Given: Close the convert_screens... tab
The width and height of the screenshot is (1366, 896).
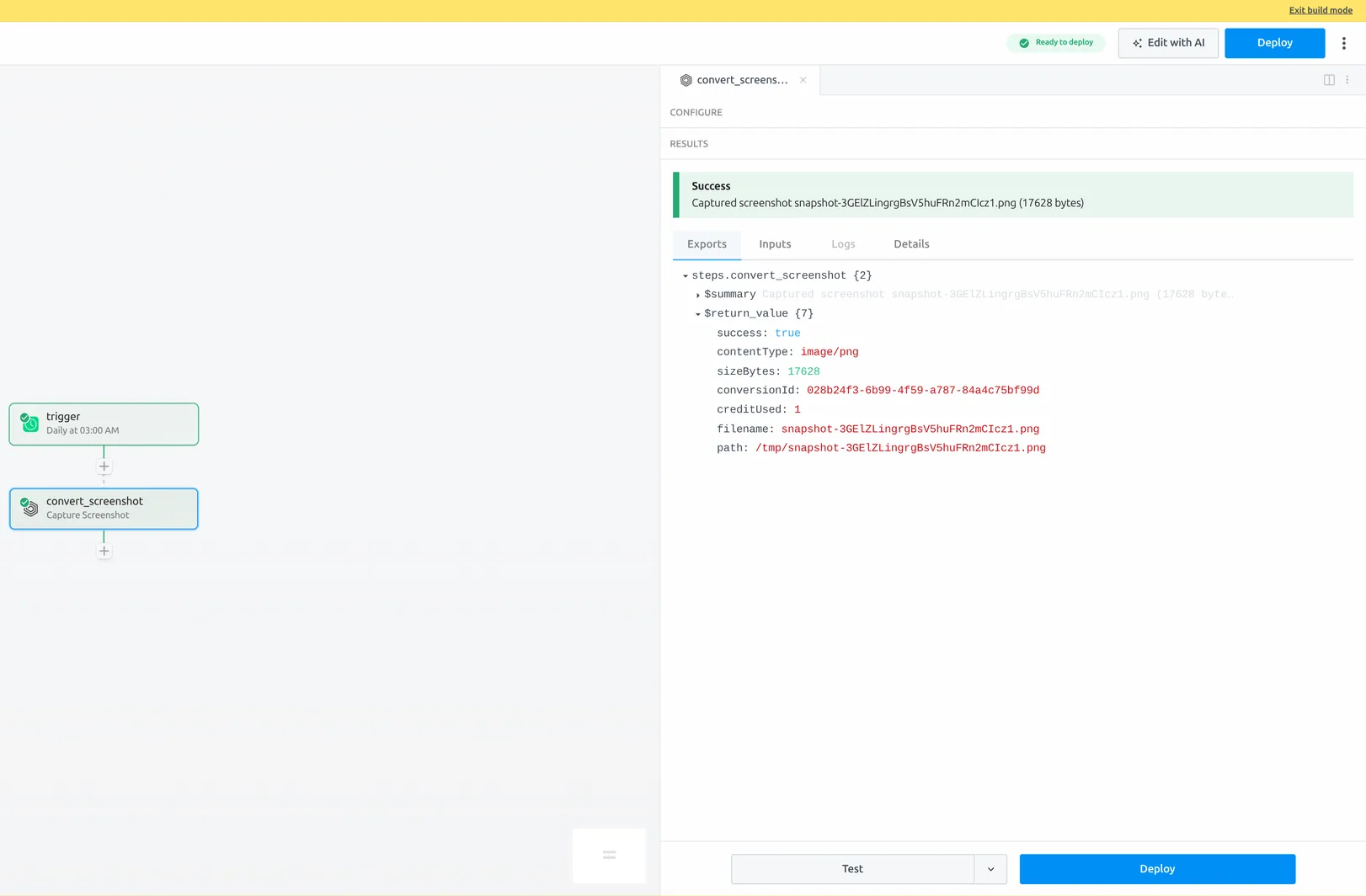Looking at the screenshot, I should 803,80.
